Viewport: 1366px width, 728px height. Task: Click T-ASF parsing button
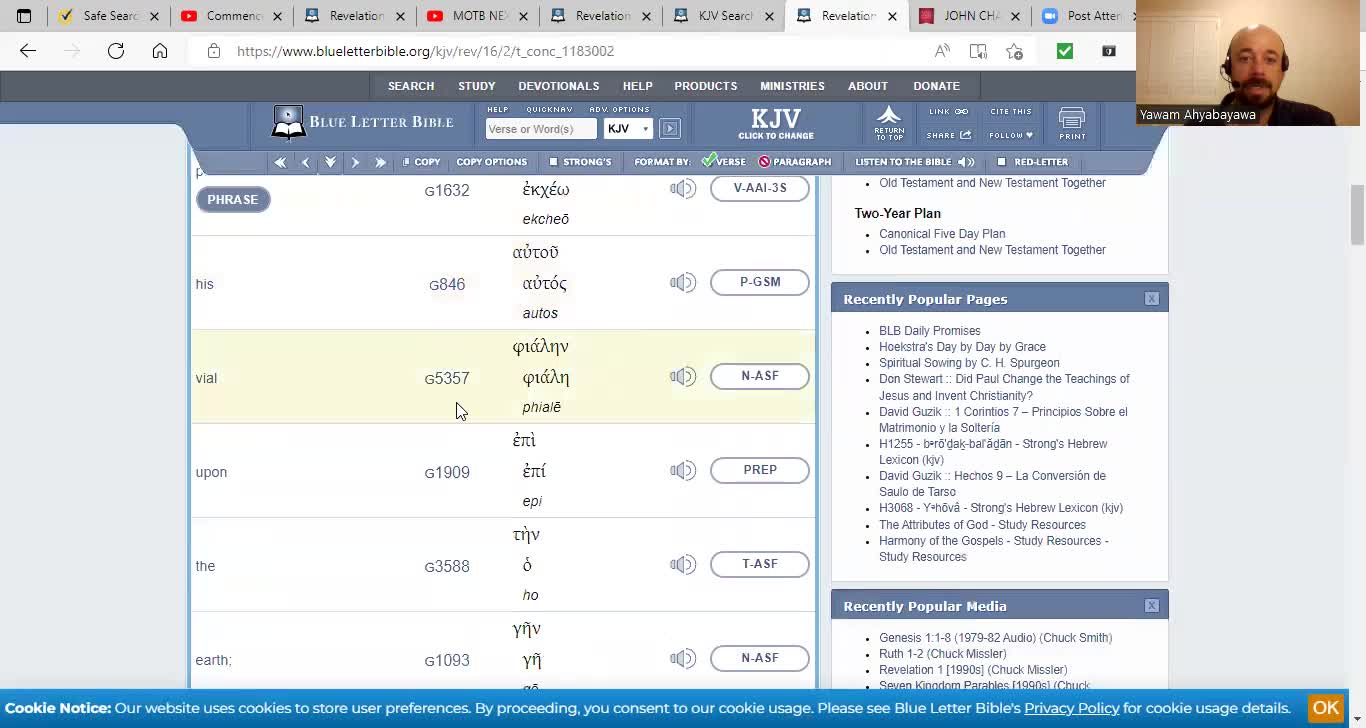(760, 564)
